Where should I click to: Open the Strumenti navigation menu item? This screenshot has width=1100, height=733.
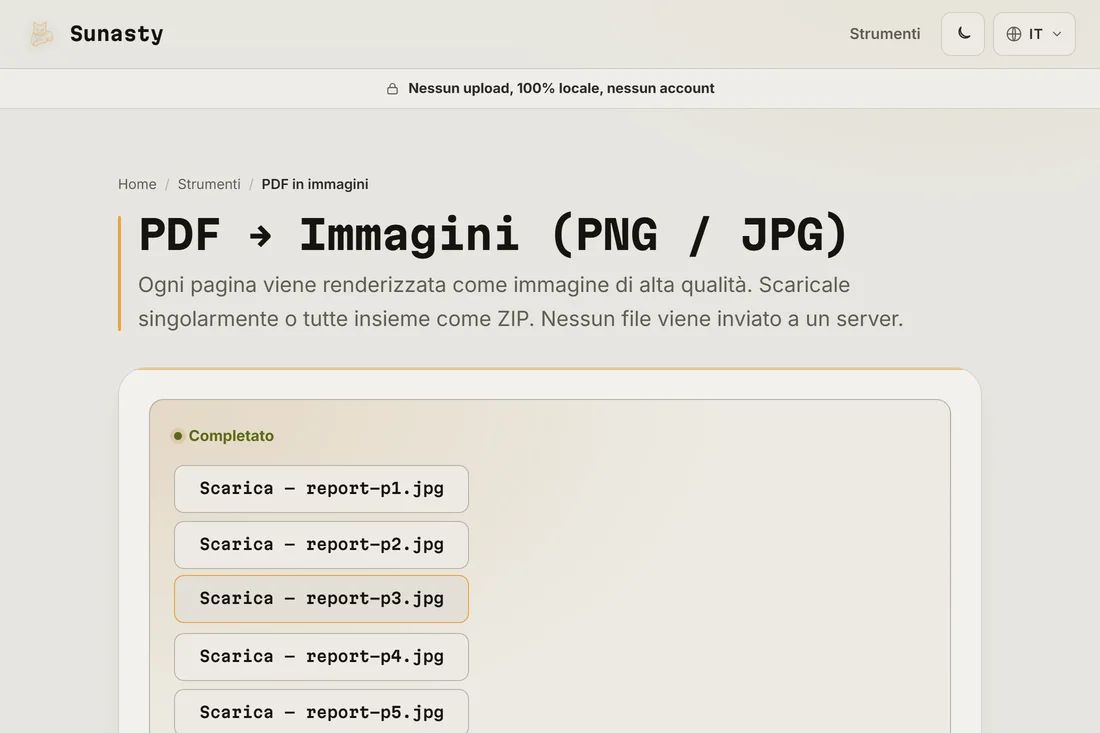point(885,34)
